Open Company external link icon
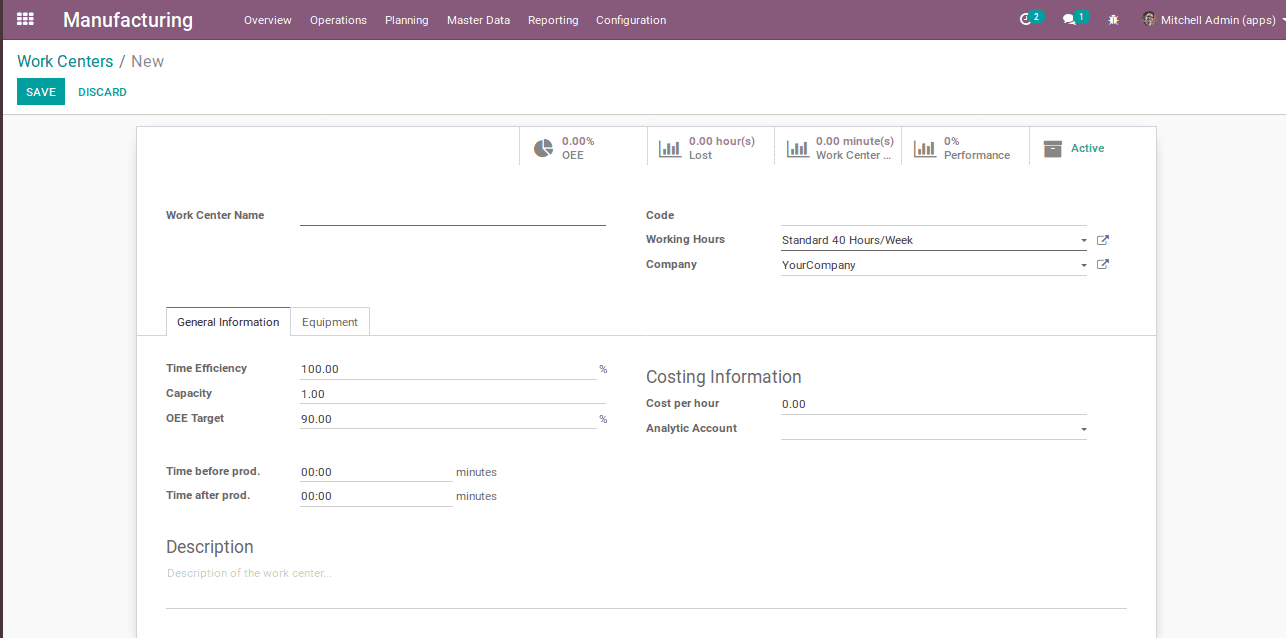Screen dimensions: 1286x638 [1103, 265]
